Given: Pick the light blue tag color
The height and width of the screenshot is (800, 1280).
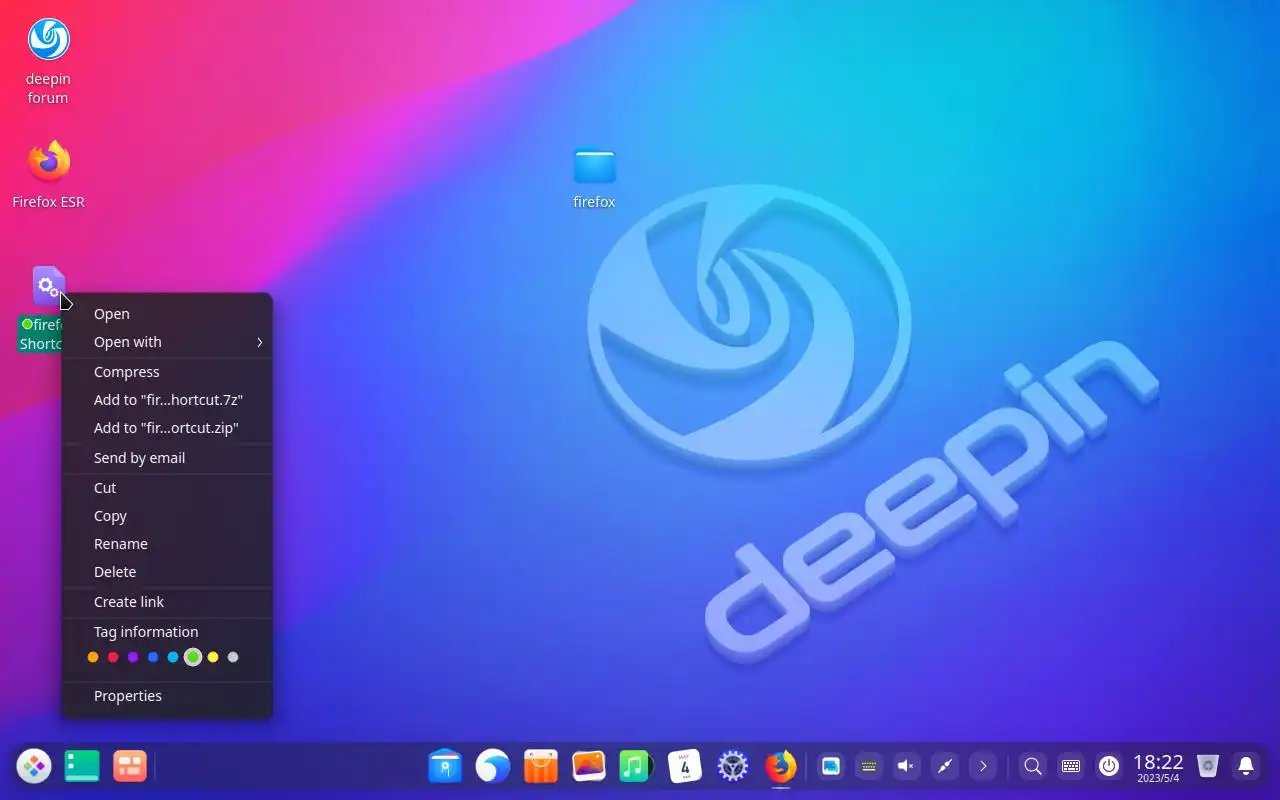Looking at the screenshot, I should 173,657.
